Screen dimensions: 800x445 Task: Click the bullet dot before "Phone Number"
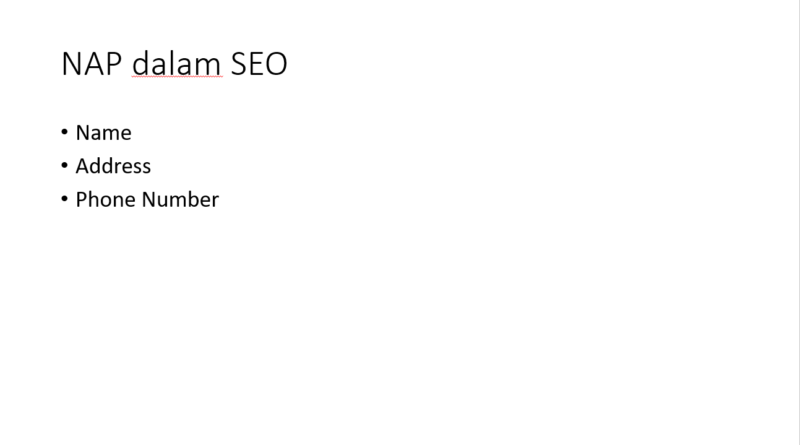pyautogui.click(x=65, y=198)
